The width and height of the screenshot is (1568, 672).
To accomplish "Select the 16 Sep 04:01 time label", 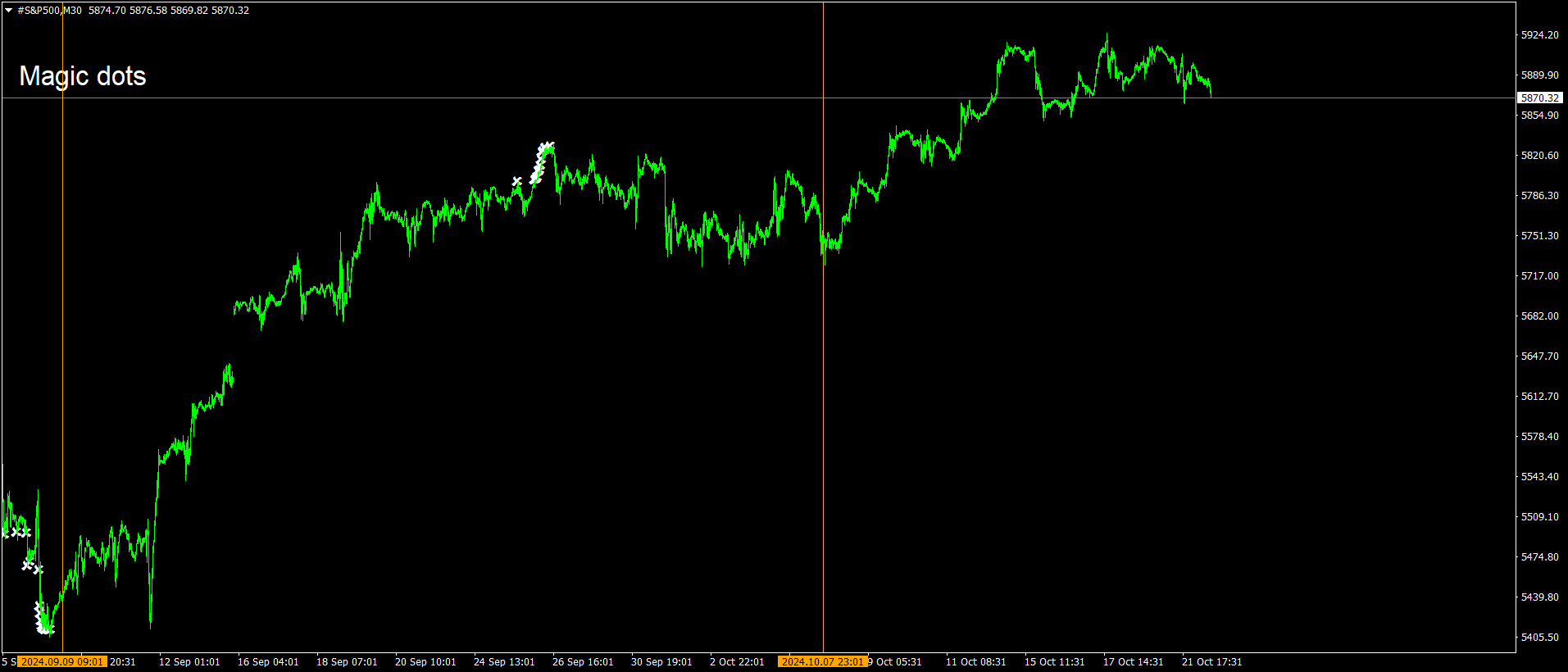I will (268, 662).
